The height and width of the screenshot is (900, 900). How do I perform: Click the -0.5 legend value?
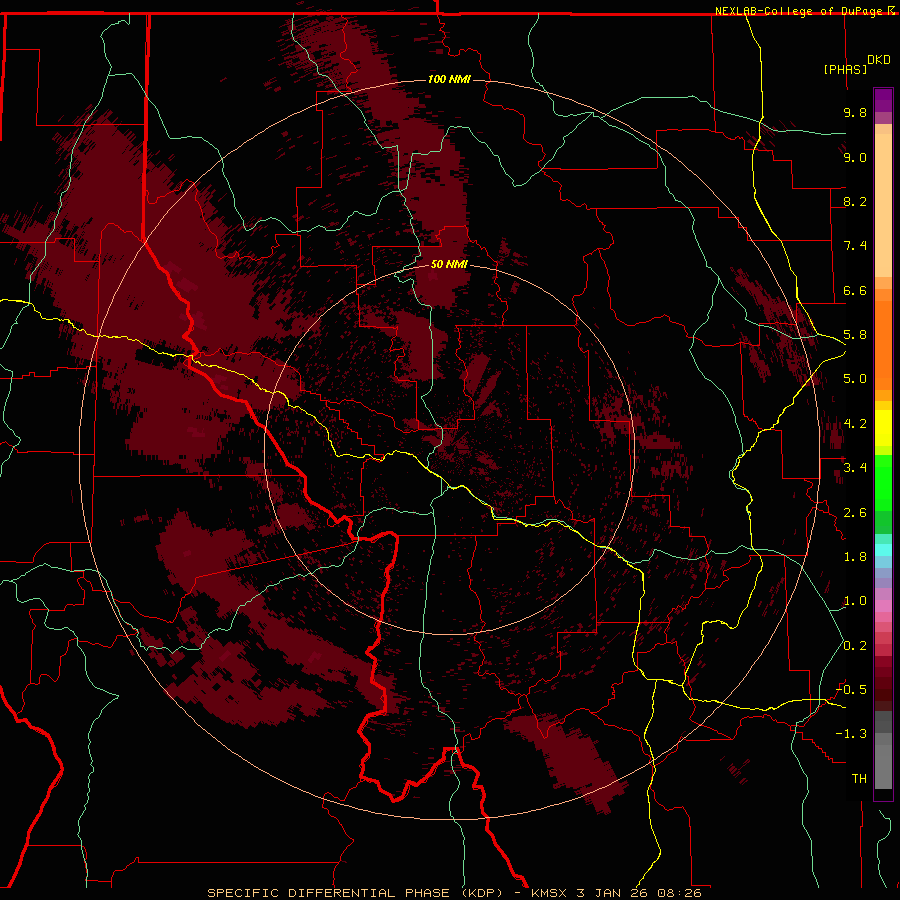851,689
